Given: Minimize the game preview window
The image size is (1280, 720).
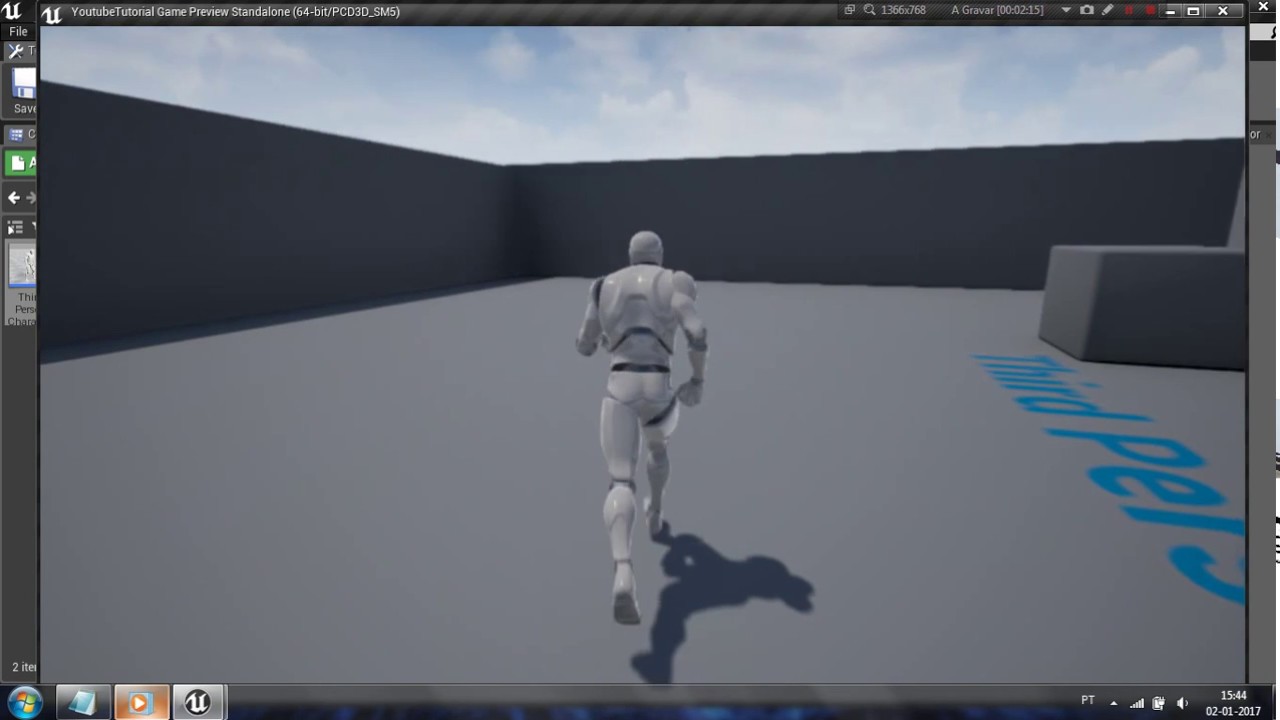Looking at the screenshot, I should click(x=1171, y=11).
